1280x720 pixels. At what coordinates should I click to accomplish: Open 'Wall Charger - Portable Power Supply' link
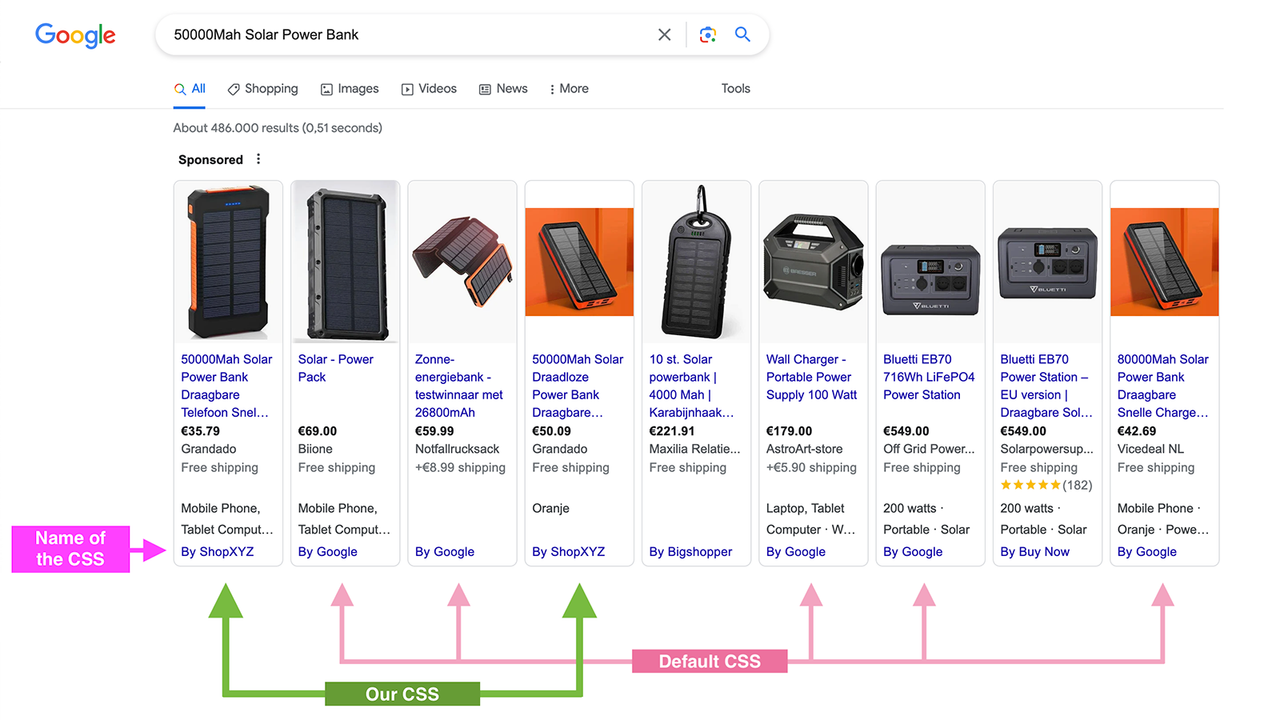(812, 377)
